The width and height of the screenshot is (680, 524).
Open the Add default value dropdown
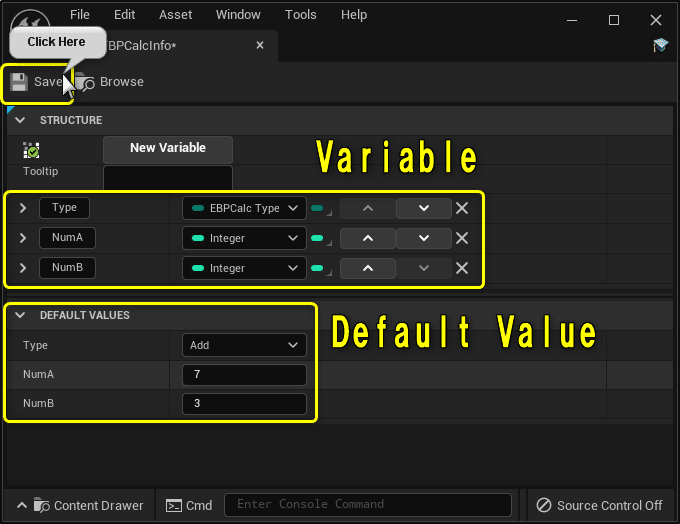pyautogui.click(x=245, y=345)
